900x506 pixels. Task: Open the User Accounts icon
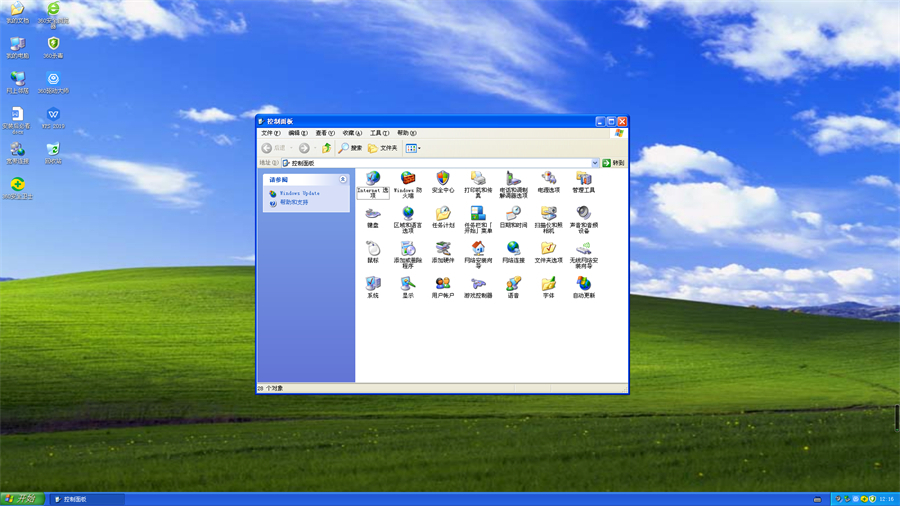[x=443, y=287]
